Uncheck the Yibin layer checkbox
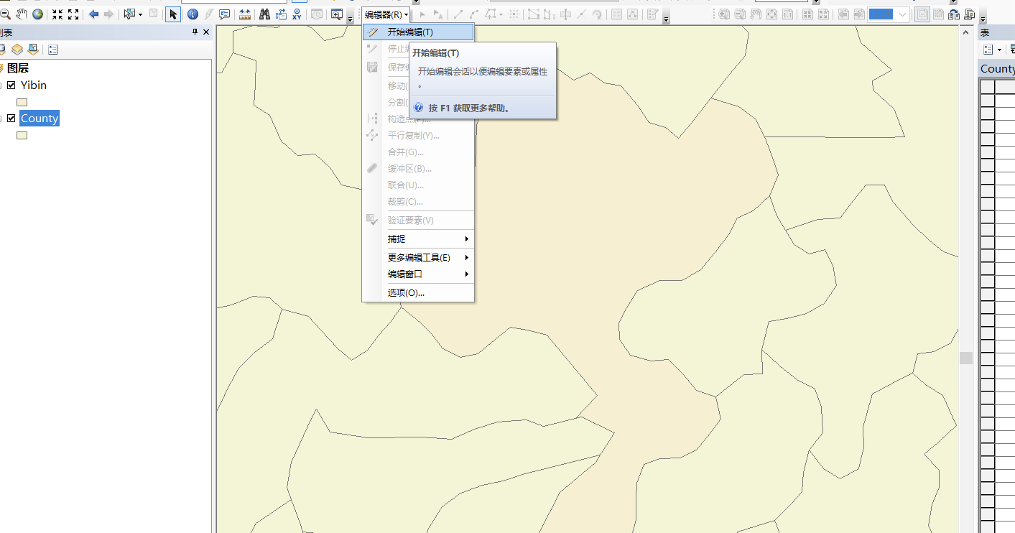Image resolution: width=1015 pixels, height=533 pixels. [11, 85]
